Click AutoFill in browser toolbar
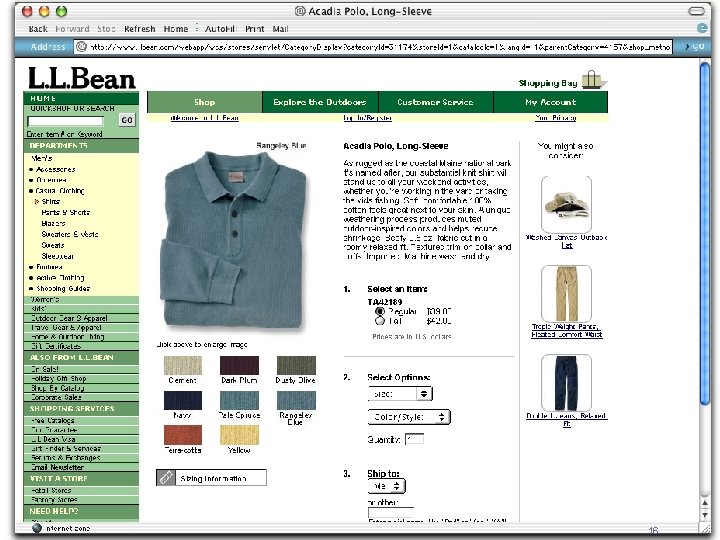The image size is (720, 540). 219,29
